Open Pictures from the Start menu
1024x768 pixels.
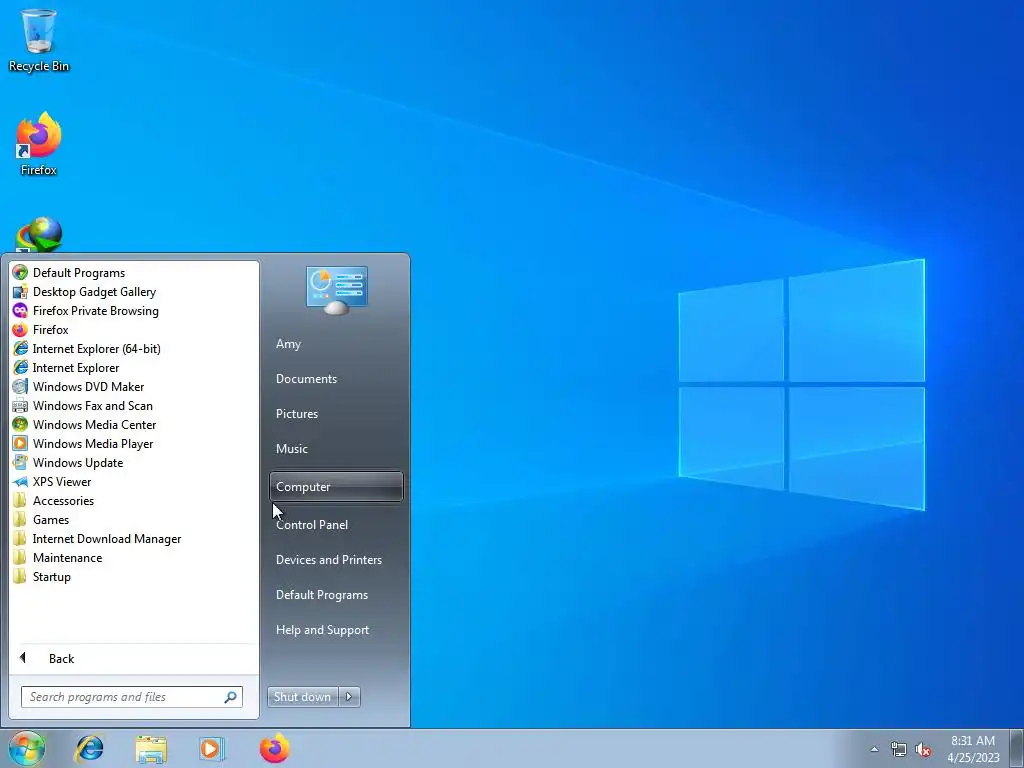[x=297, y=414]
